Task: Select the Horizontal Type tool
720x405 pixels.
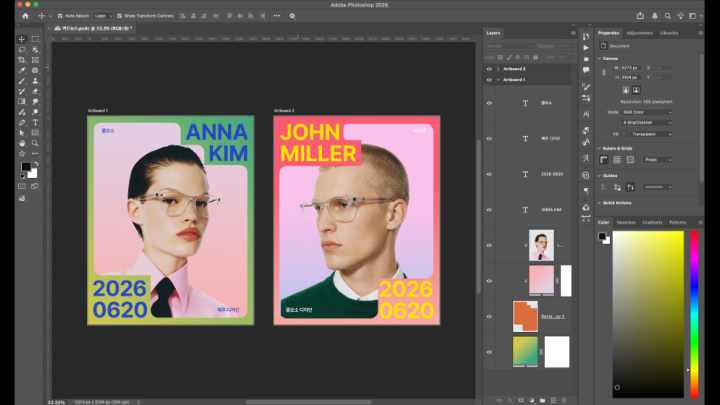Action: coord(35,122)
